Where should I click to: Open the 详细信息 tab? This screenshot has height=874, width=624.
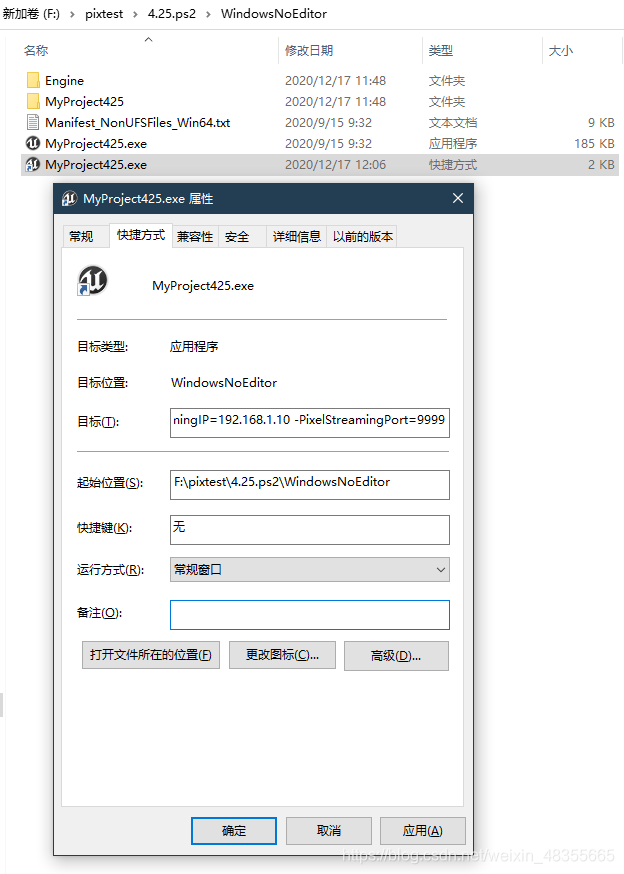click(x=297, y=236)
